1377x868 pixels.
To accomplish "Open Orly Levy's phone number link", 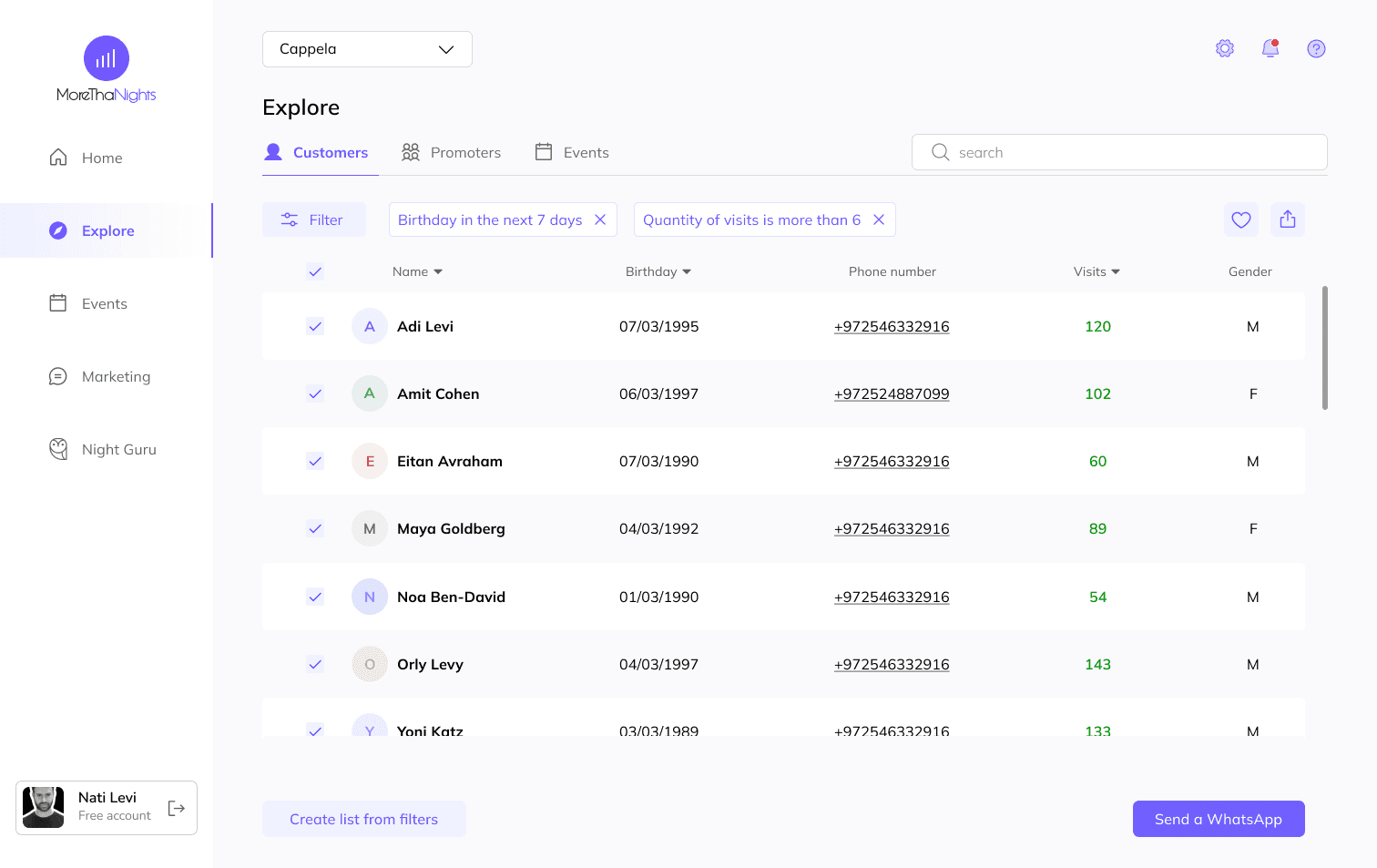I will [x=892, y=664].
